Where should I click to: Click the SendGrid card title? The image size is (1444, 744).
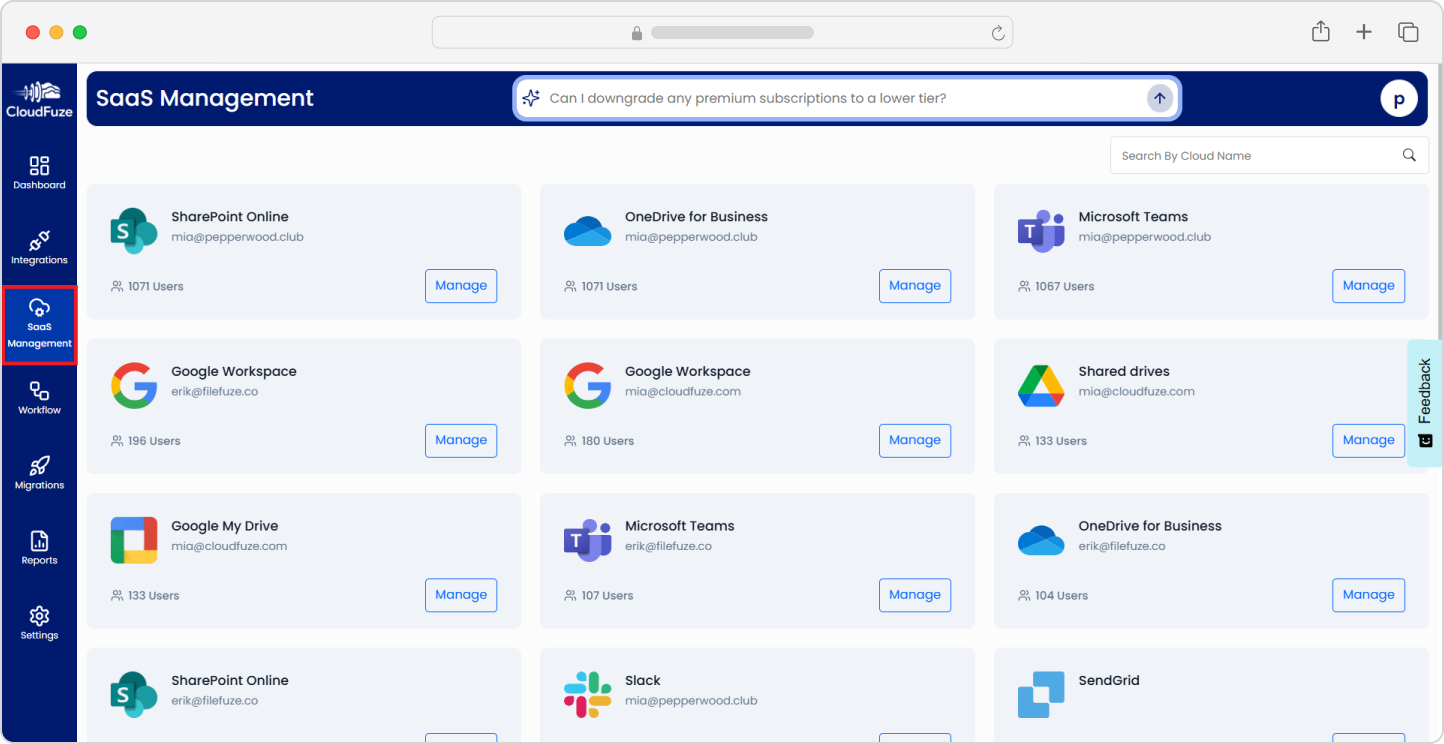click(1109, 680)
